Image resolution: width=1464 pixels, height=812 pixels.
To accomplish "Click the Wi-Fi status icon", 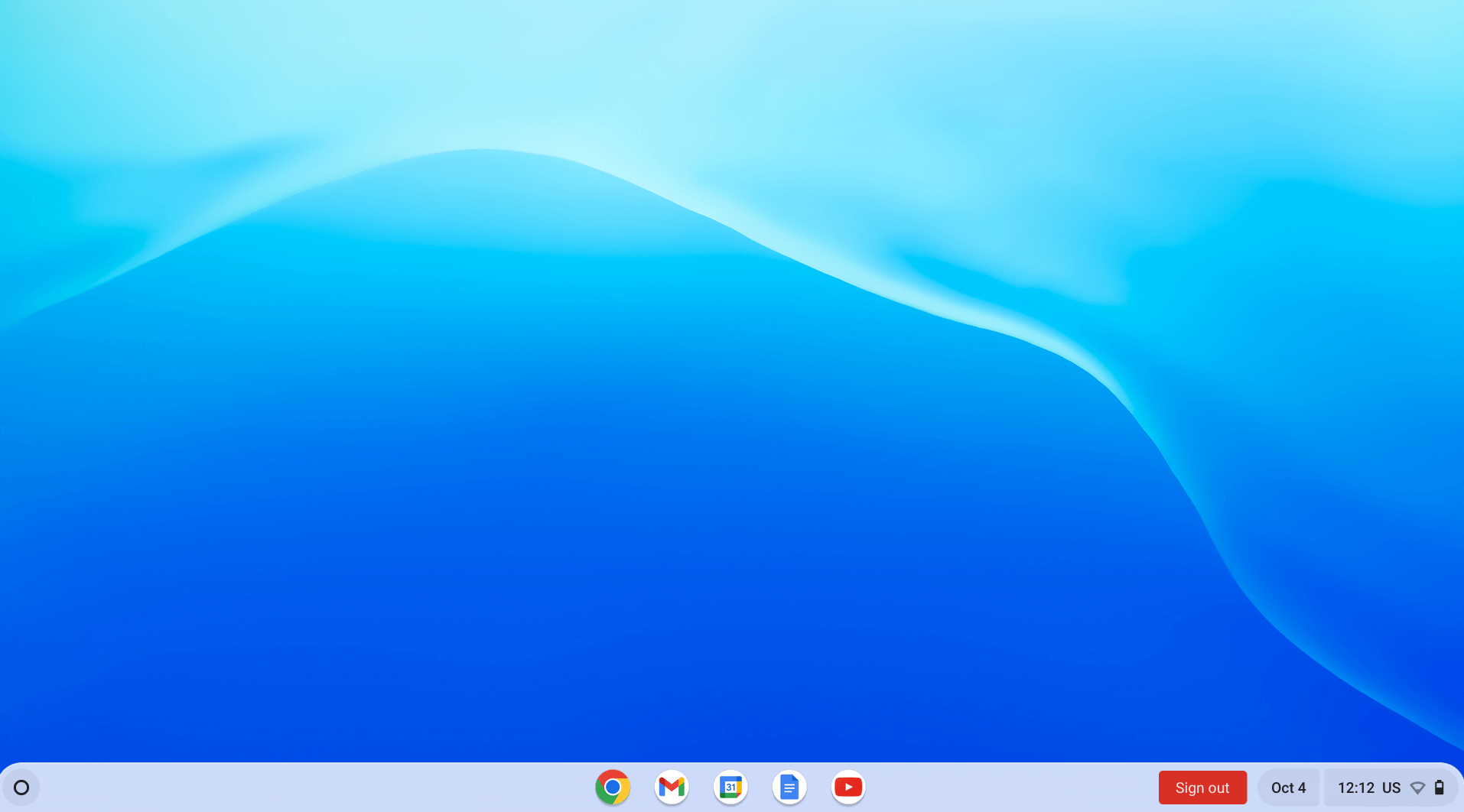I will (1417, 788).
